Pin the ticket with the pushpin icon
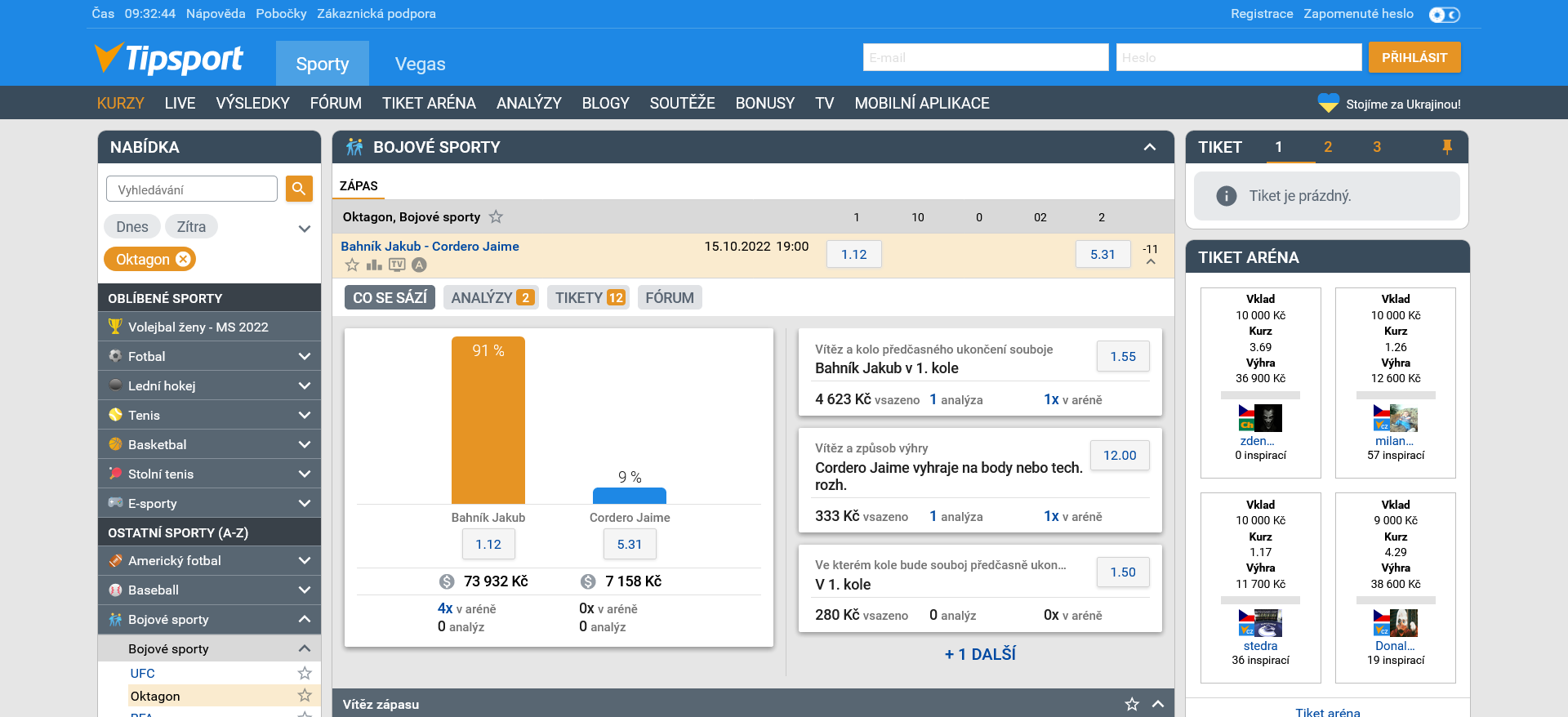The image size is (1568, 717). click(1447, 147)
